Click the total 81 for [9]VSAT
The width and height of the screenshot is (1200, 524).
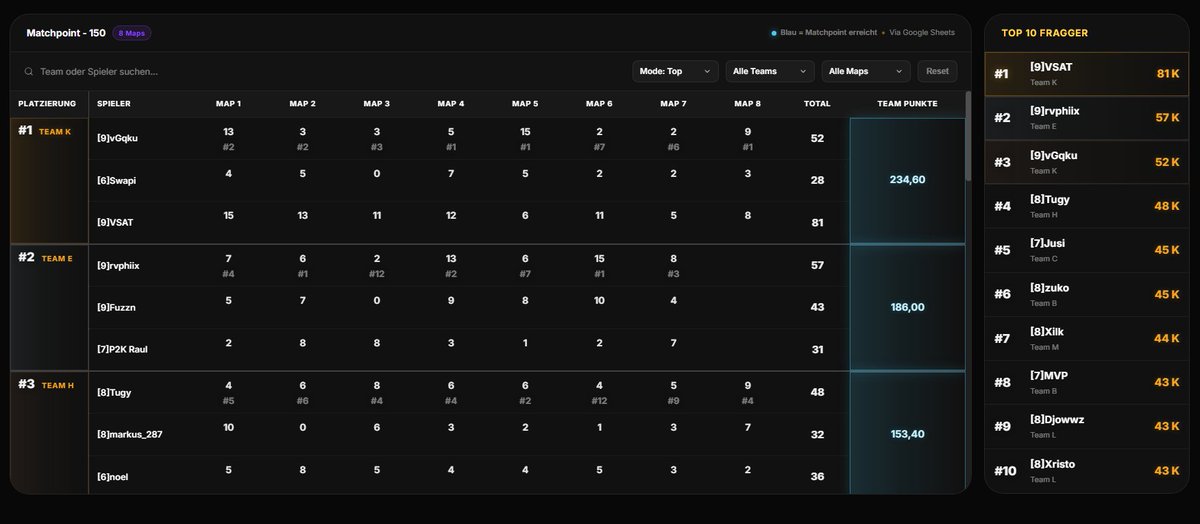tap(817, 222)
